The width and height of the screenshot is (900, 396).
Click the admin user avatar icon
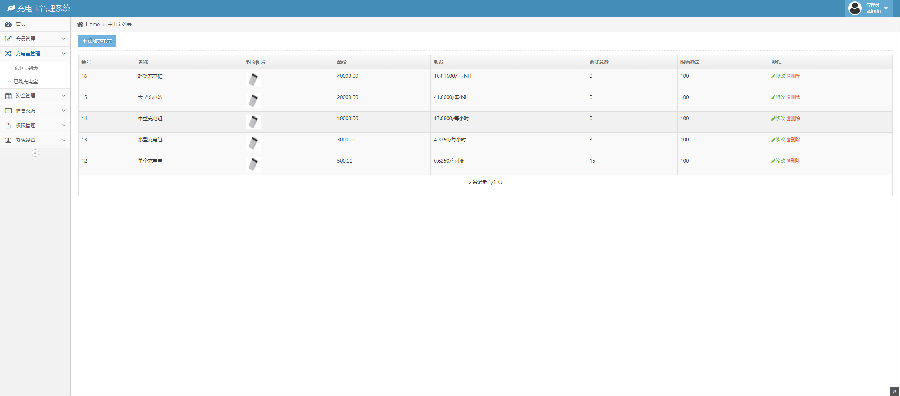tap(855, 8)
